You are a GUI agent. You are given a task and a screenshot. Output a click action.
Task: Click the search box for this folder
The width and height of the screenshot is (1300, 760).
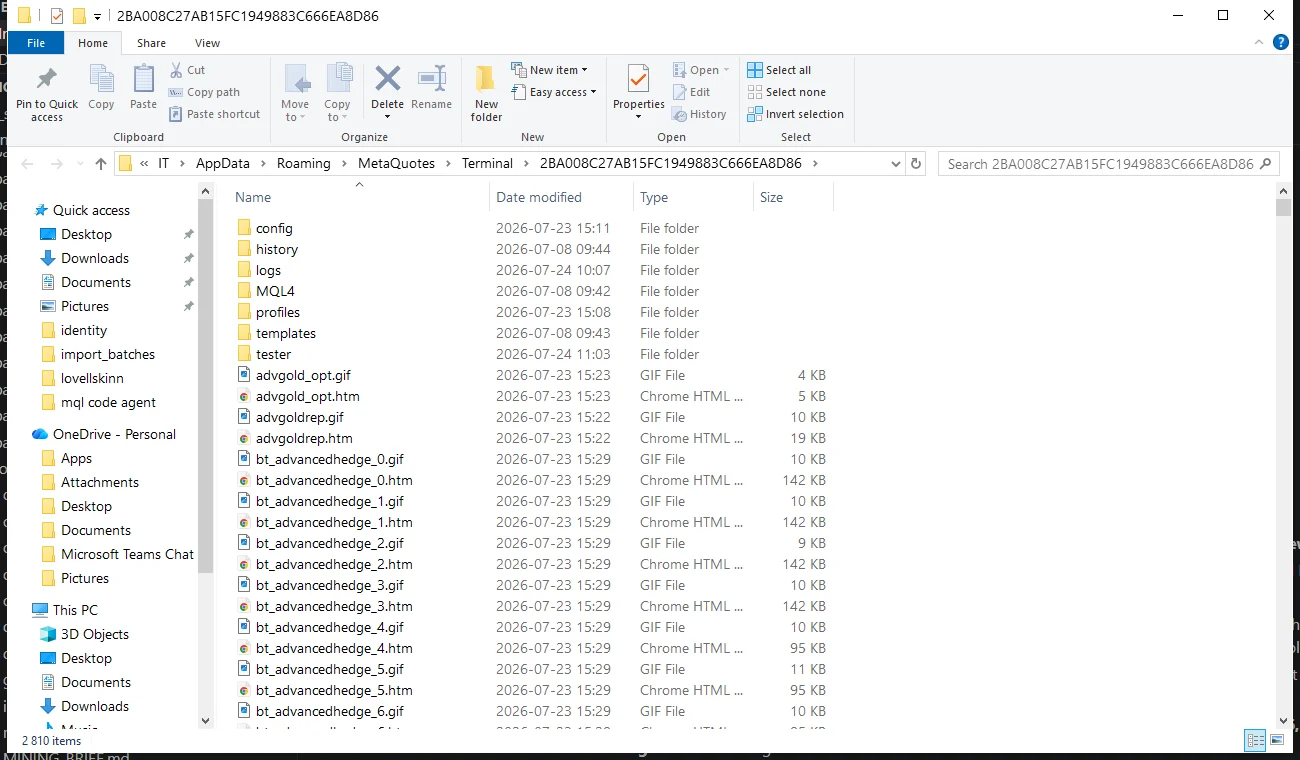point(1108,164)
